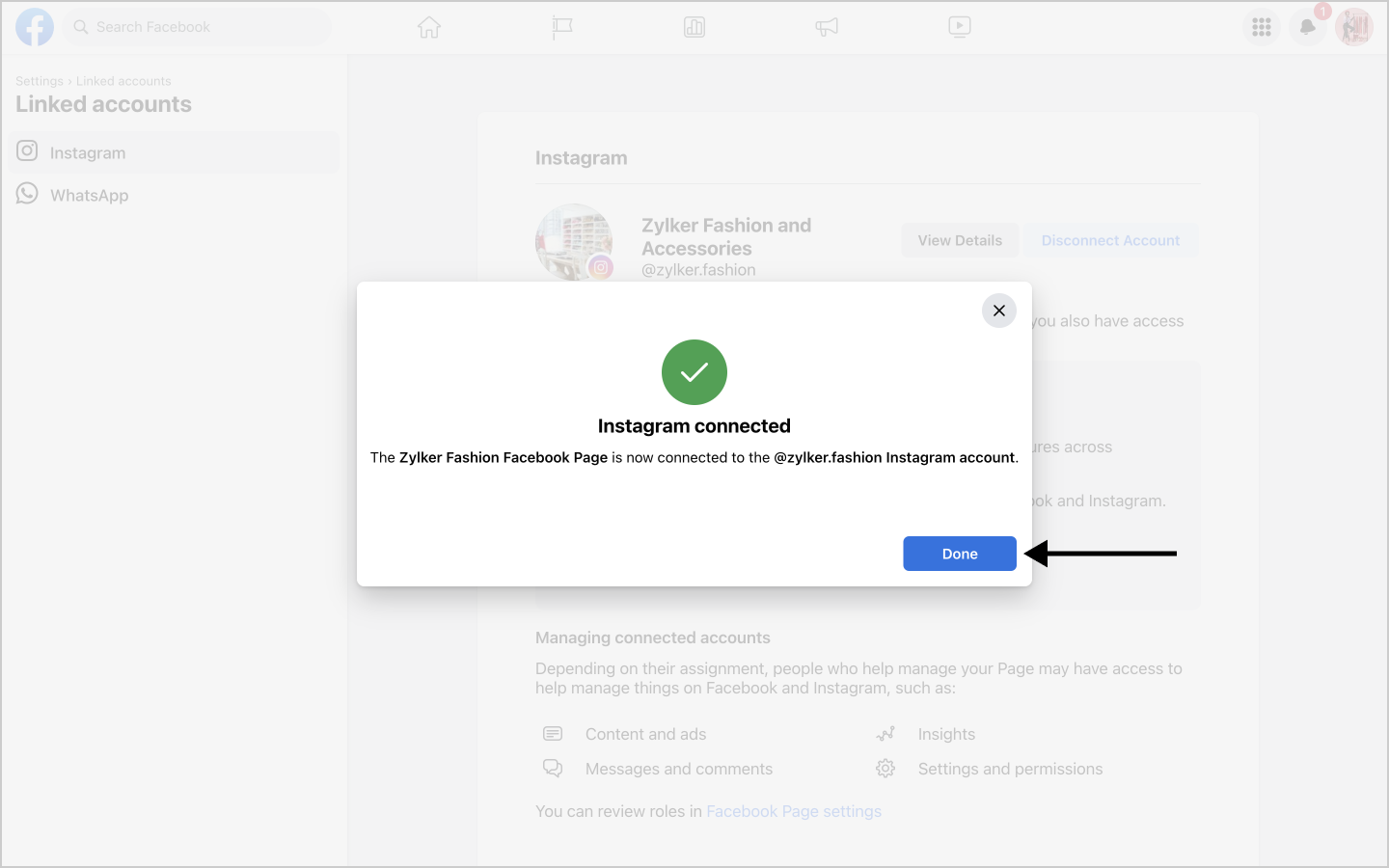Open the Ads megaphone icon
The height and width of the screenshot is (868, 1389).
coord(827,27)
